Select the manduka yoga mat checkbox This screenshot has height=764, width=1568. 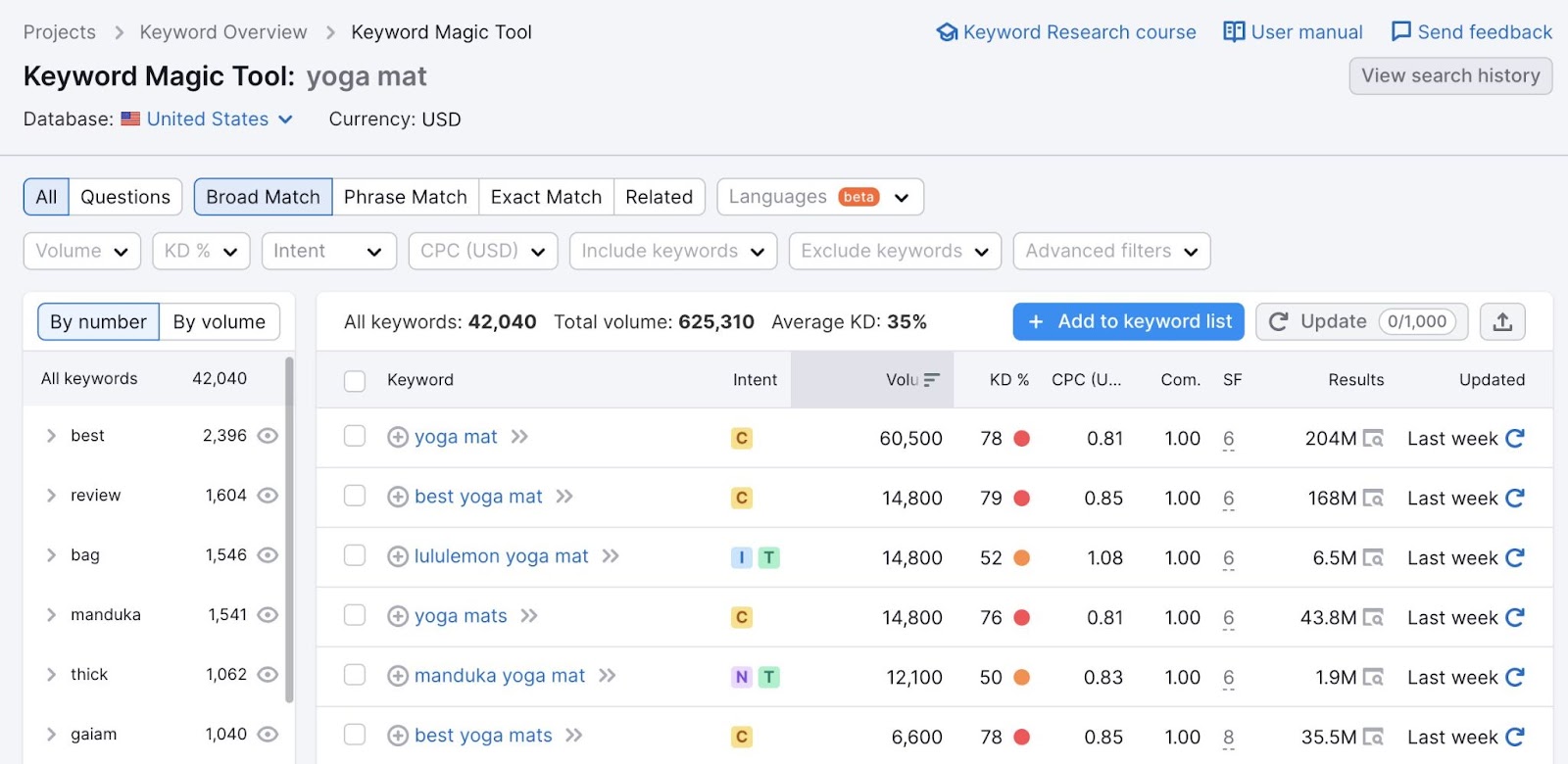click(x=355, y=676)
